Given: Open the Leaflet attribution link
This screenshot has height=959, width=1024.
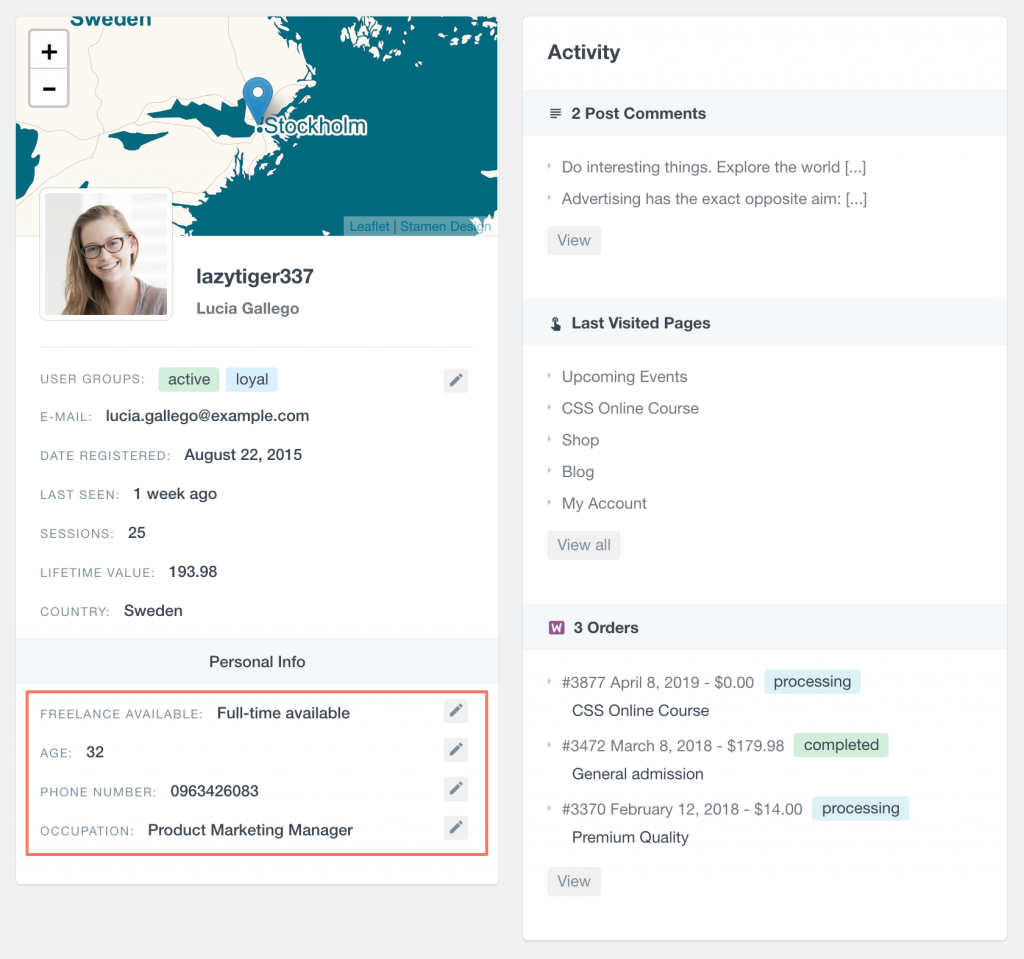Looking at the screenshot, I should tap(369, 226).
